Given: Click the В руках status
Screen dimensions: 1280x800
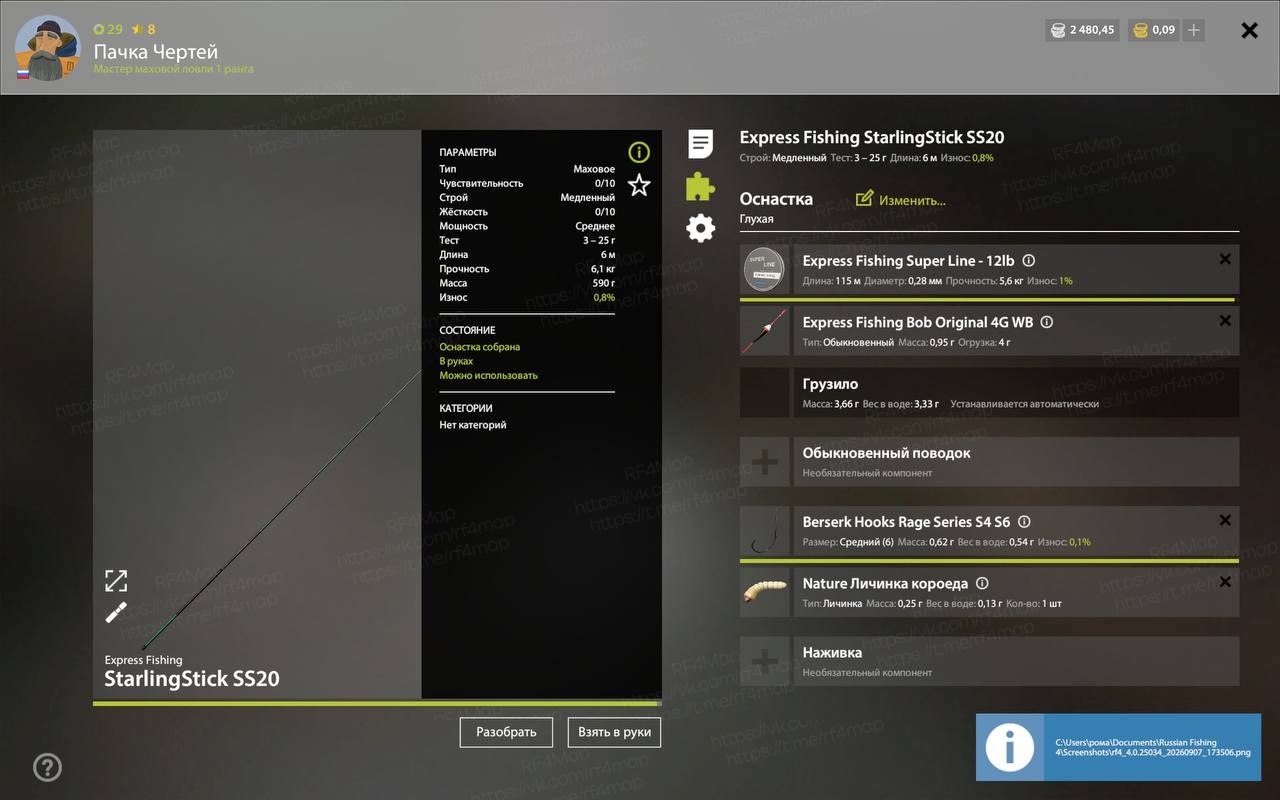Looking at the screenshot, I should 456,361.
